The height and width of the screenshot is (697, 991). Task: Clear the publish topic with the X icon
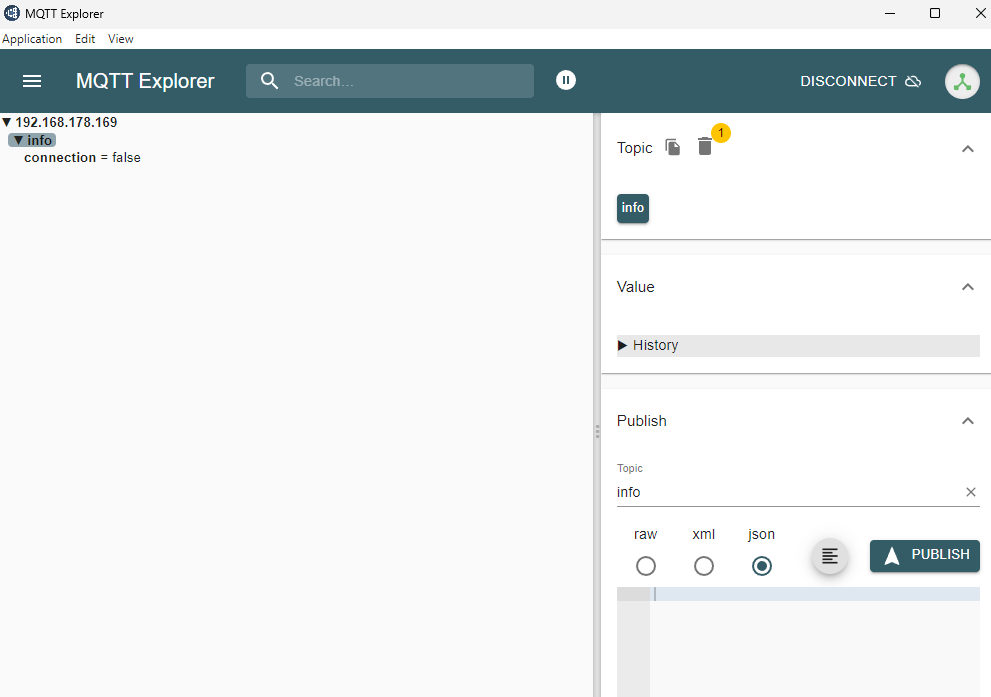971,492
